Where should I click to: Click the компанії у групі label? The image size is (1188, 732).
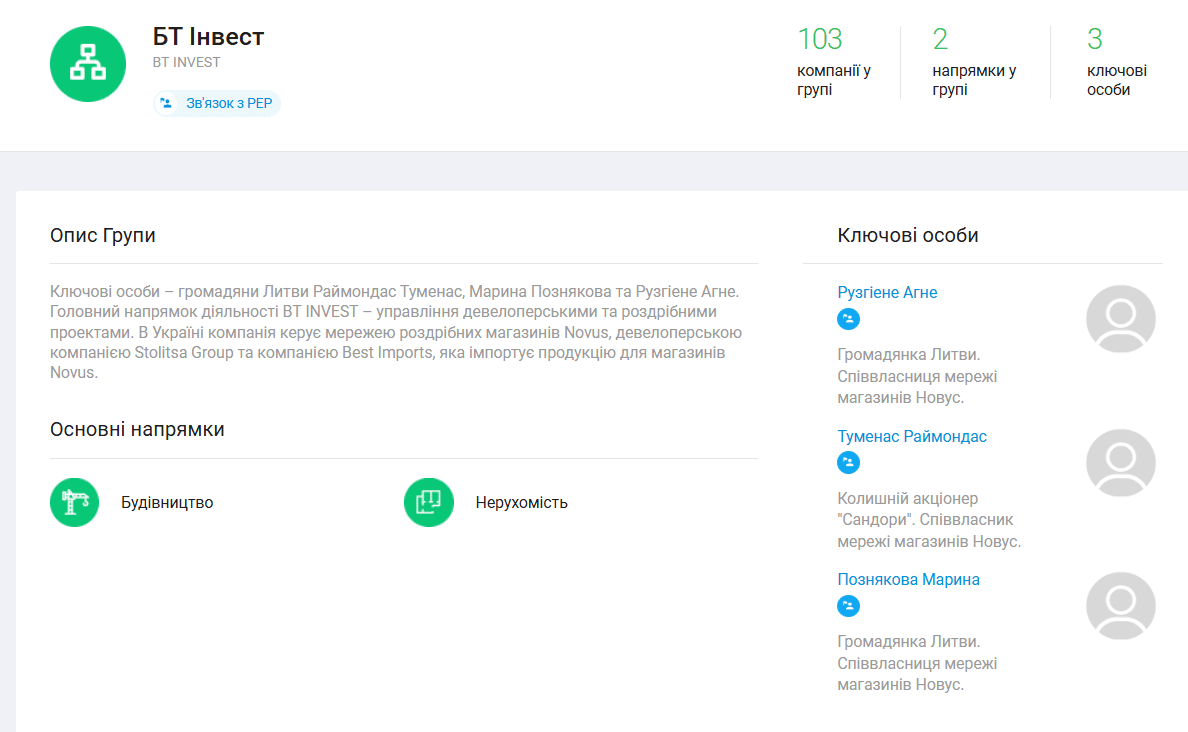coord(833,80)
